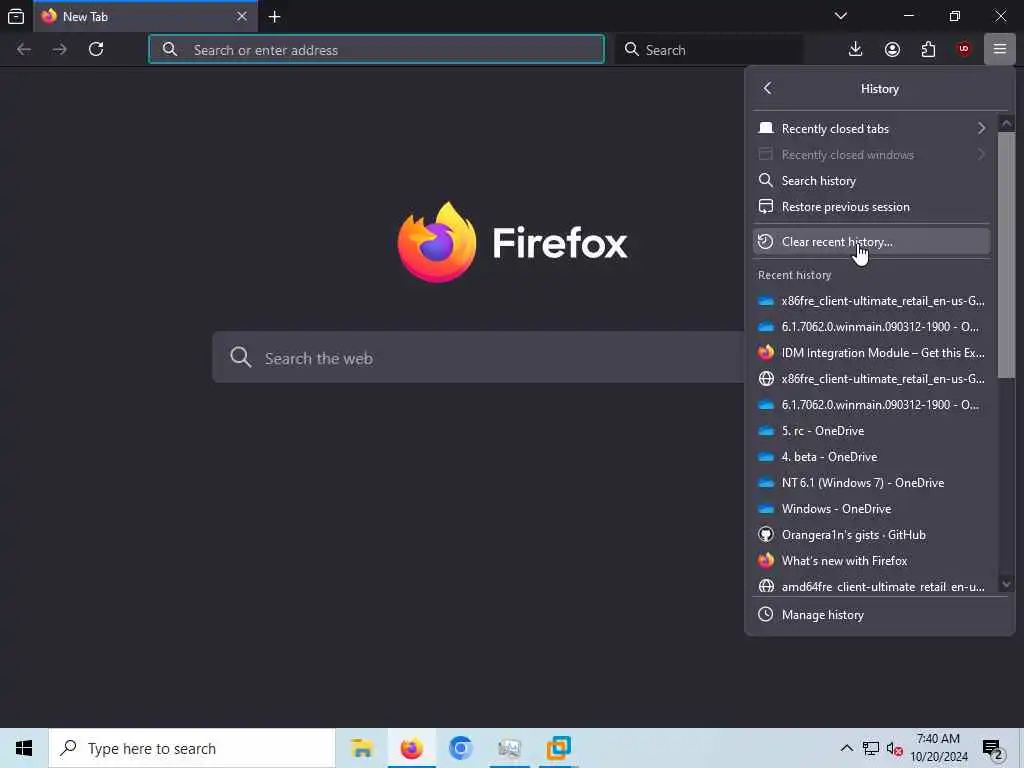Open Recently closed tabs submenu
1024x768 pixels.
coord(871,129)
